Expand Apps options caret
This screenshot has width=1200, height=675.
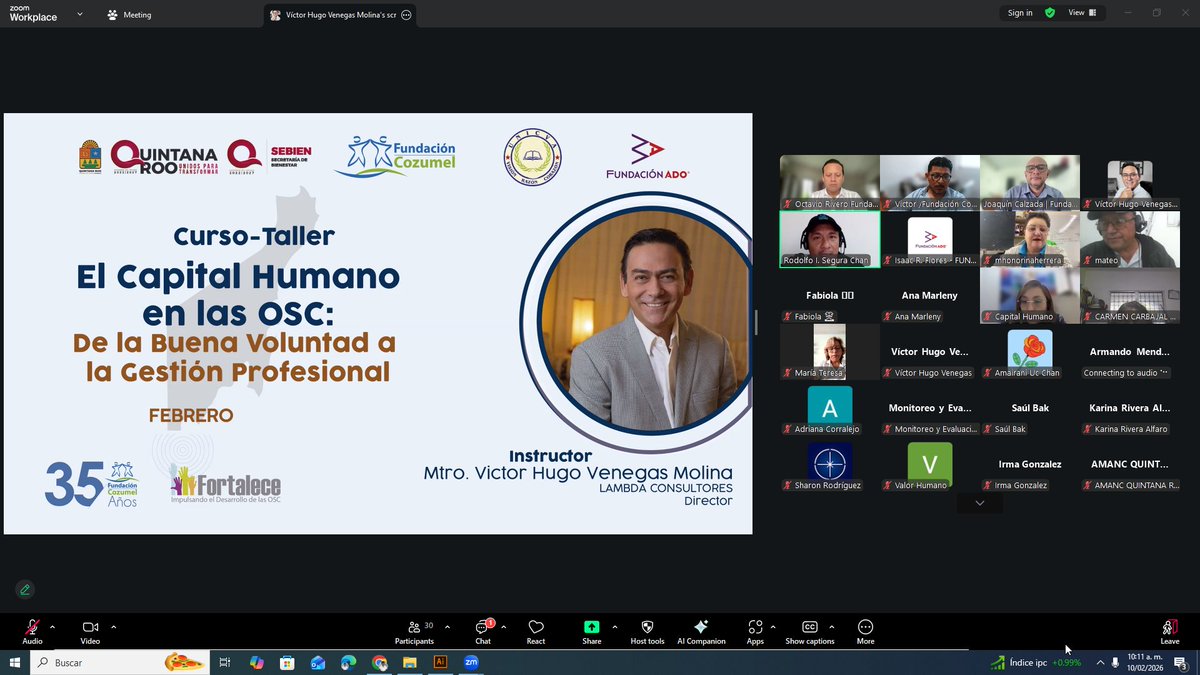[773, 627]
